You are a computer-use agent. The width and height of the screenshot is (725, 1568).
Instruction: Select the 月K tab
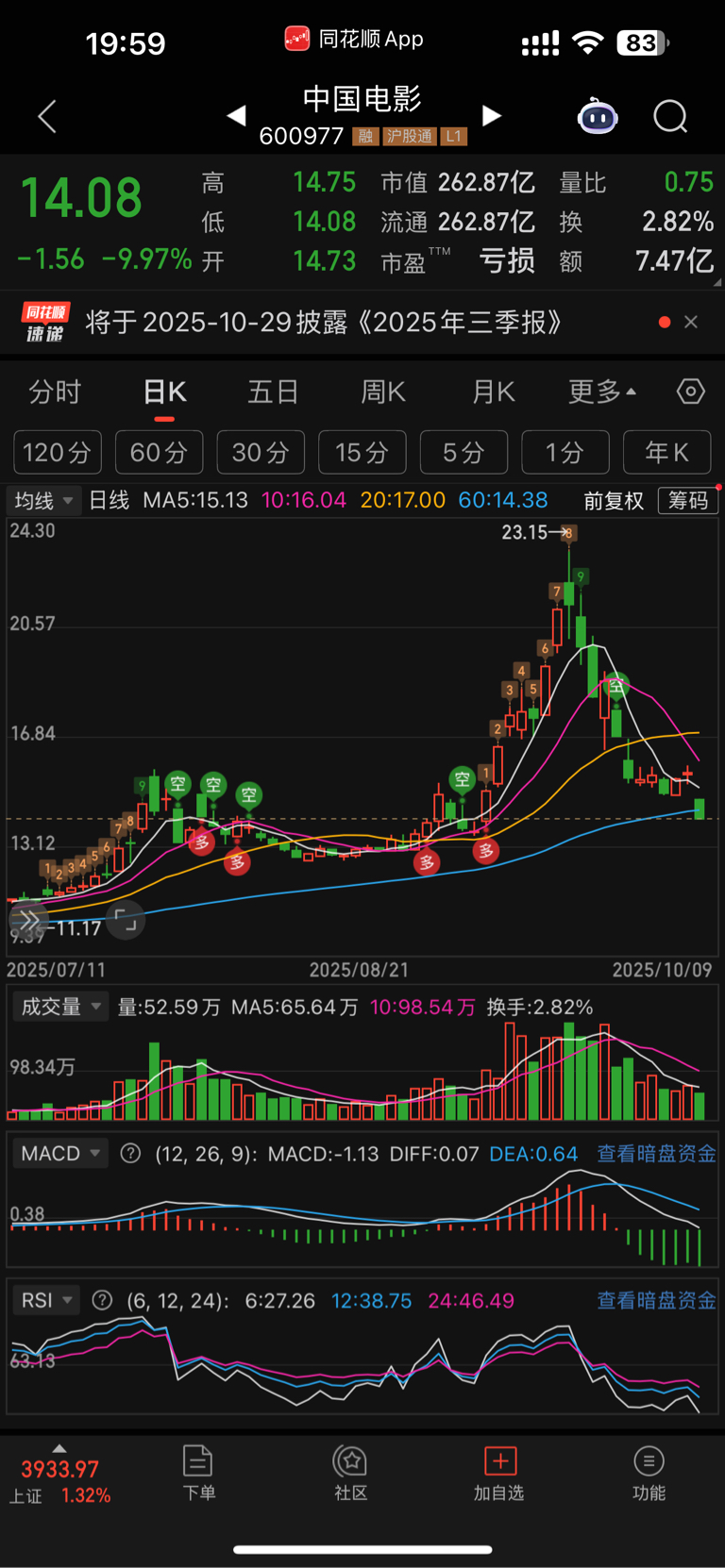tap(493, 392)
